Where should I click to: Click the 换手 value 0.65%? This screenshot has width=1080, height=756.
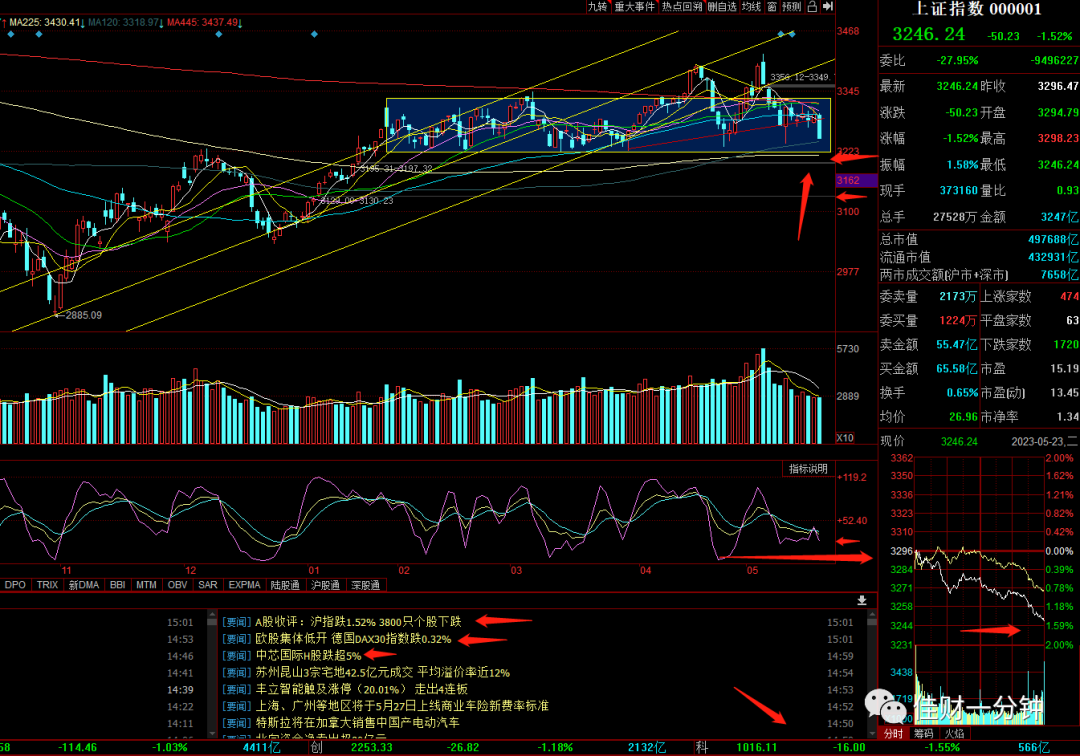(962, 392)
